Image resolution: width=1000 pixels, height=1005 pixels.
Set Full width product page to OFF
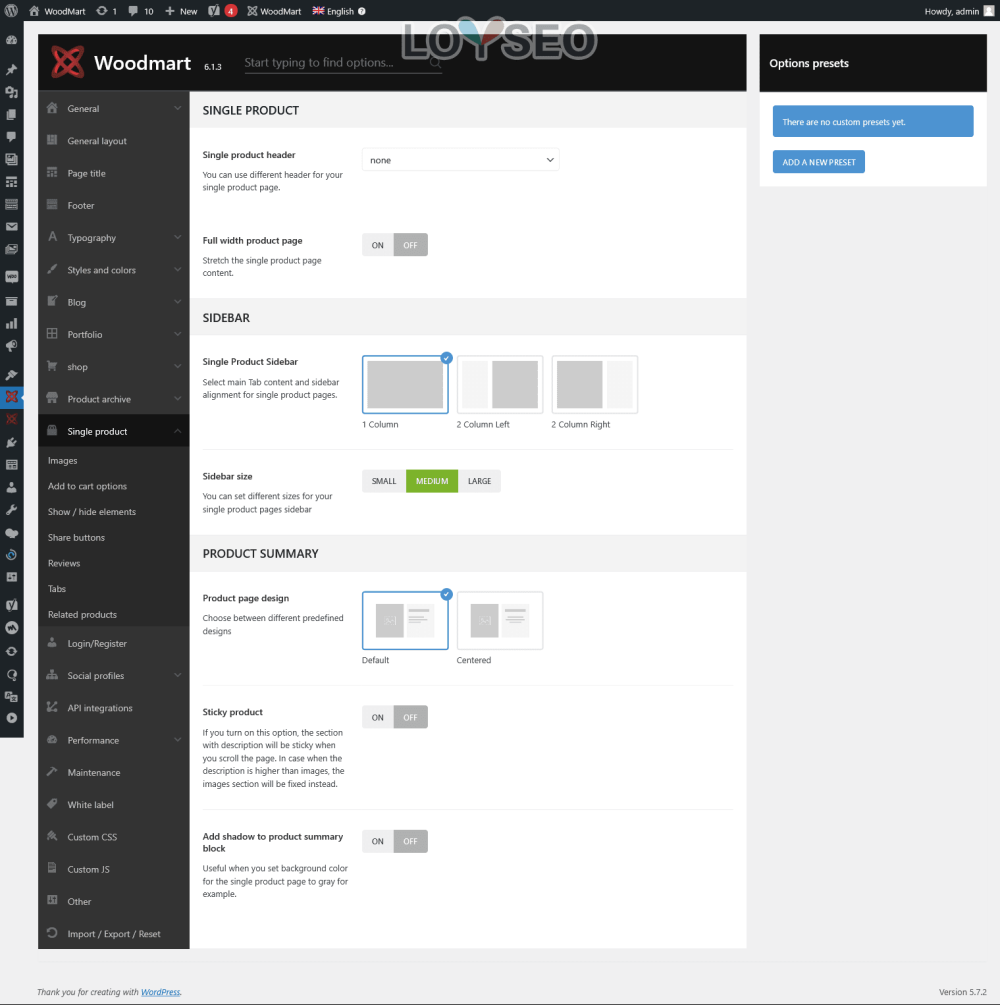(410, 245)
